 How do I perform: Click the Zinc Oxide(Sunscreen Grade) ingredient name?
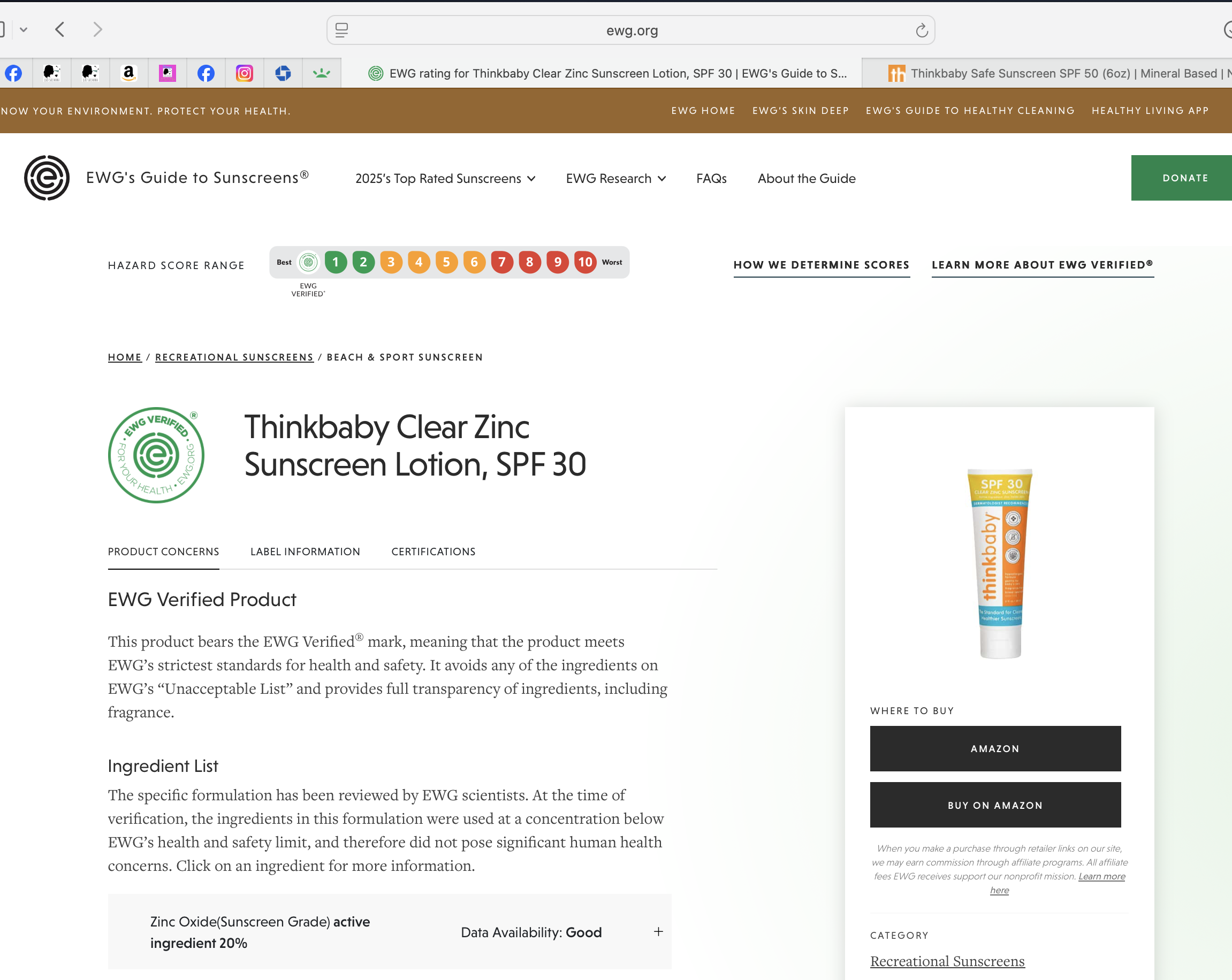tap(240, 922)
